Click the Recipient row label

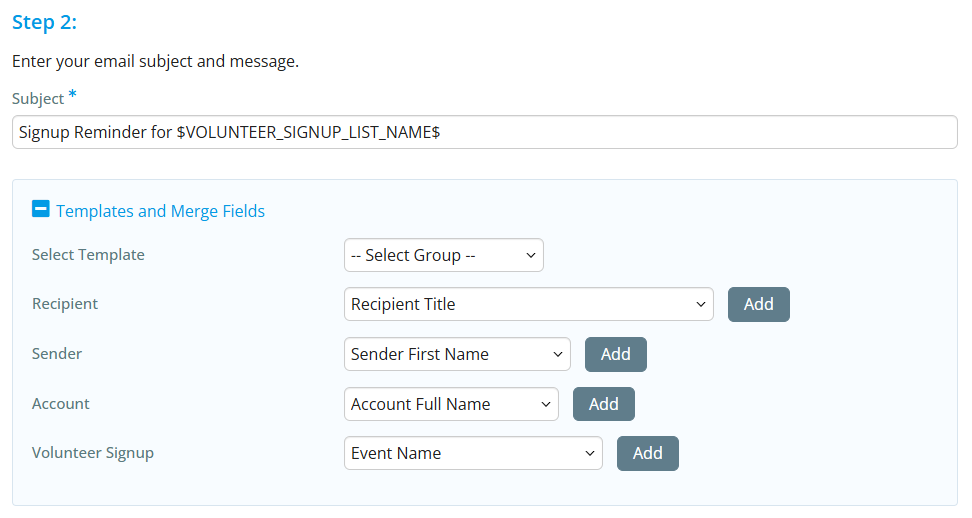pyautogui.click(x=65, y=304)
